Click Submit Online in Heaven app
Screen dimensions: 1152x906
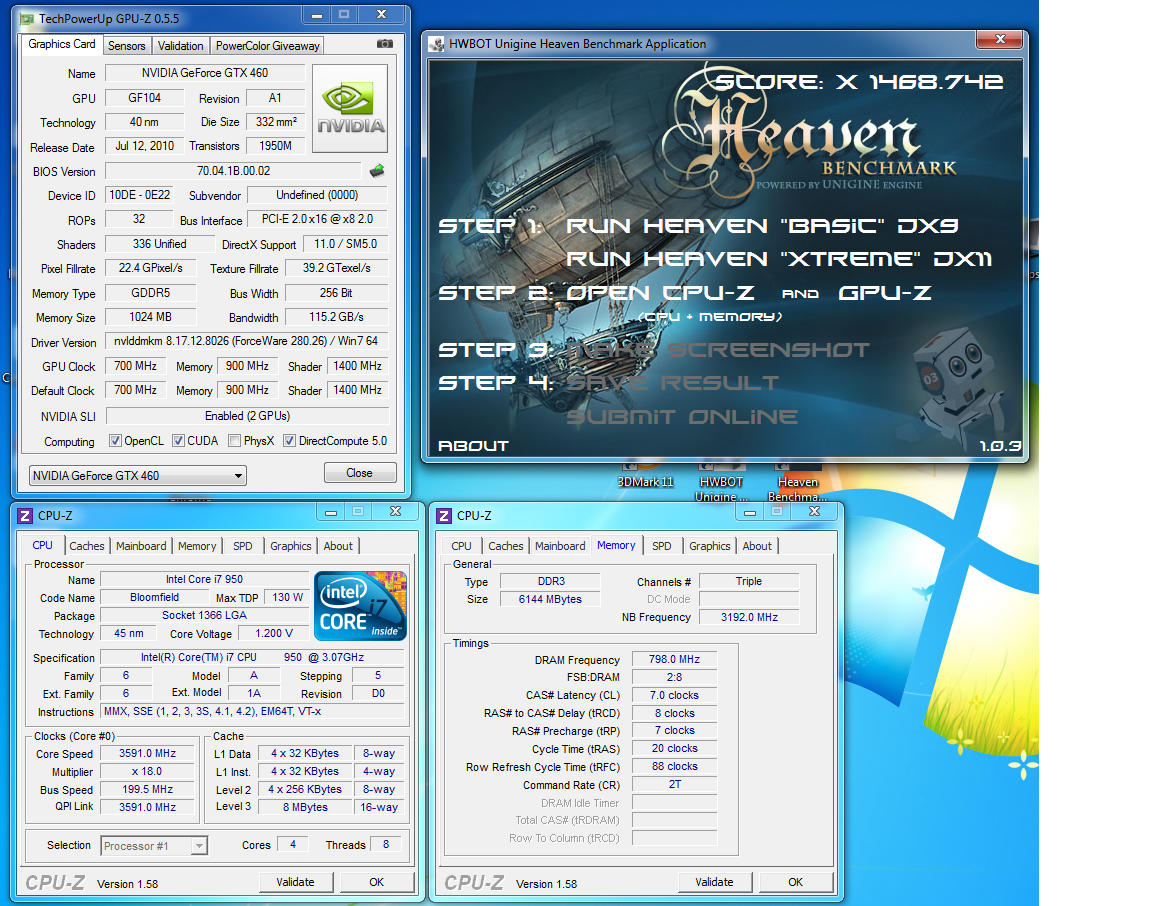tap(682, 417)
